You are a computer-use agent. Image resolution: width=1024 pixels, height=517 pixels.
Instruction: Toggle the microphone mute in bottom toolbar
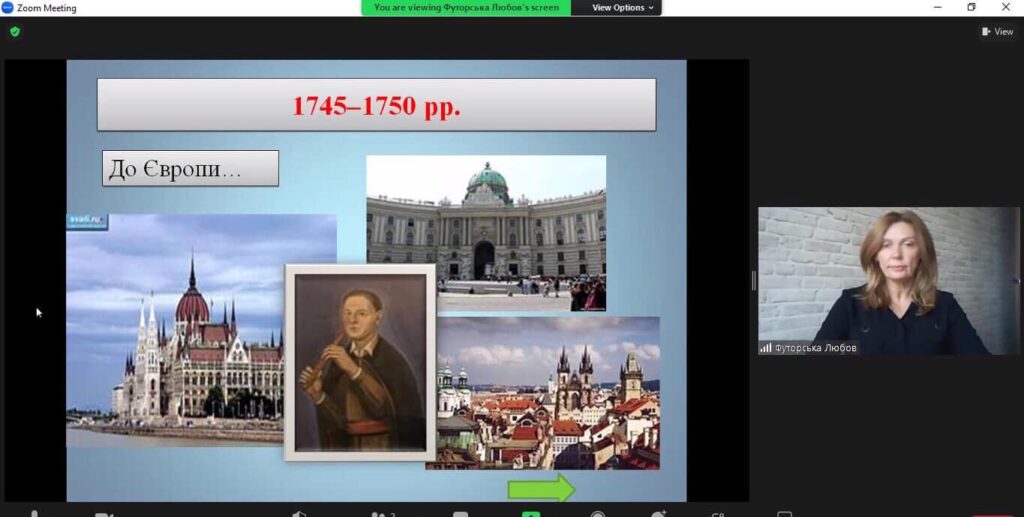[x=35, y=513]
